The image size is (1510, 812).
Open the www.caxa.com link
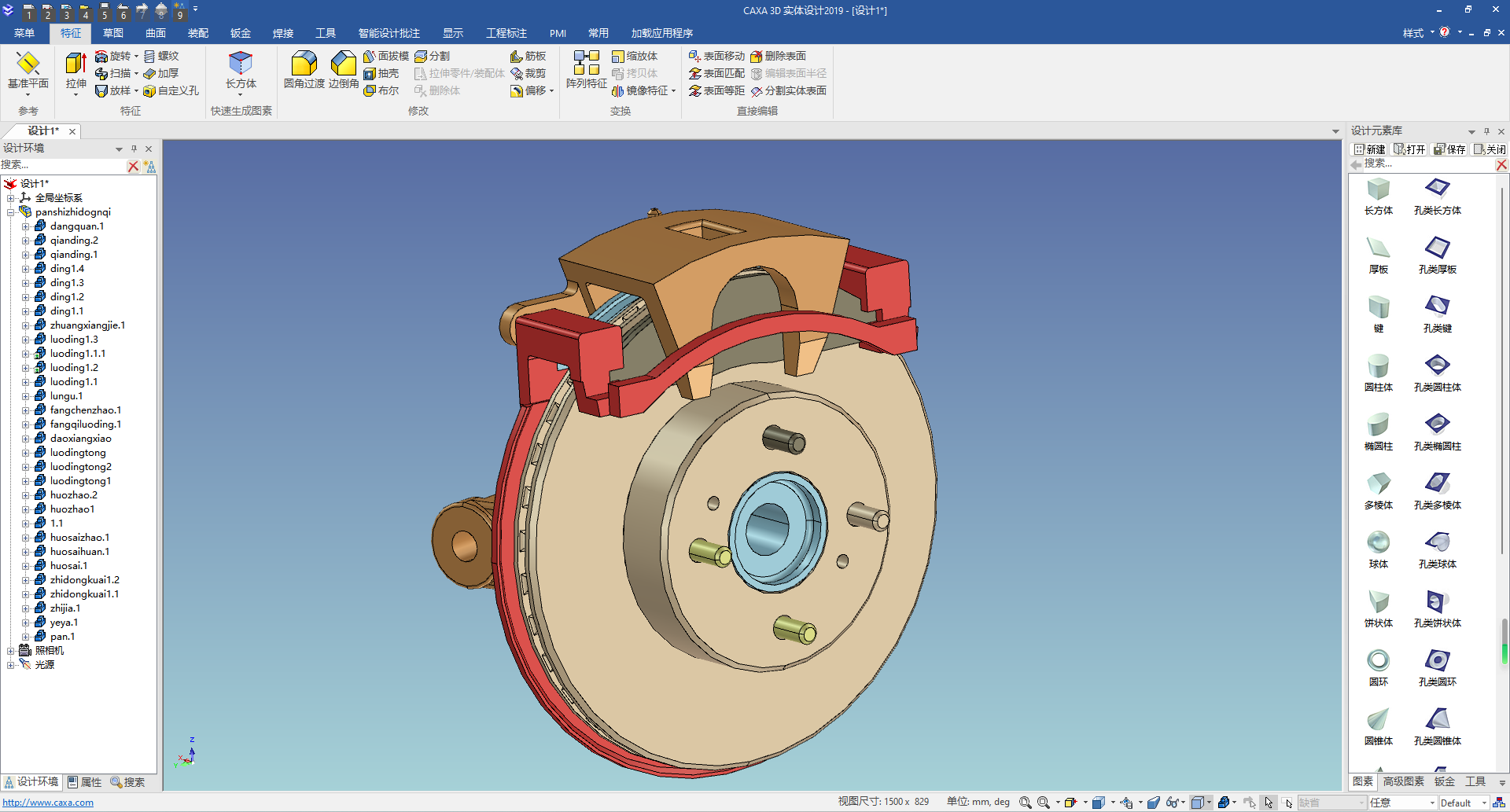tap(48, 803)
